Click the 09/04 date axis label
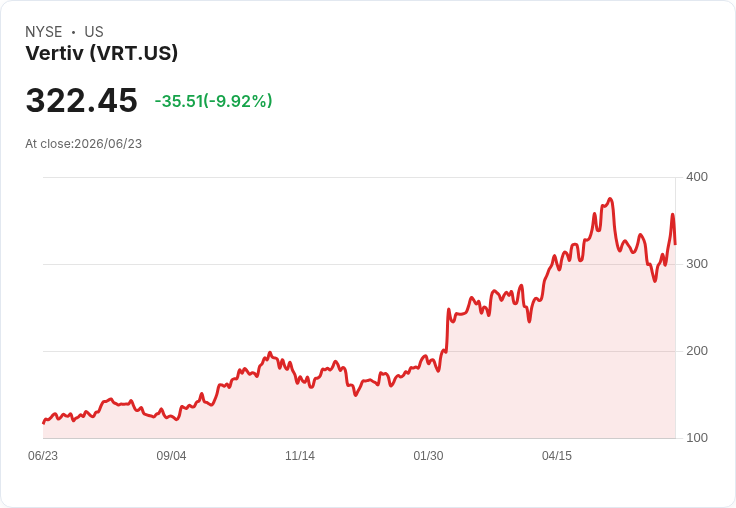 coord(171,456)
